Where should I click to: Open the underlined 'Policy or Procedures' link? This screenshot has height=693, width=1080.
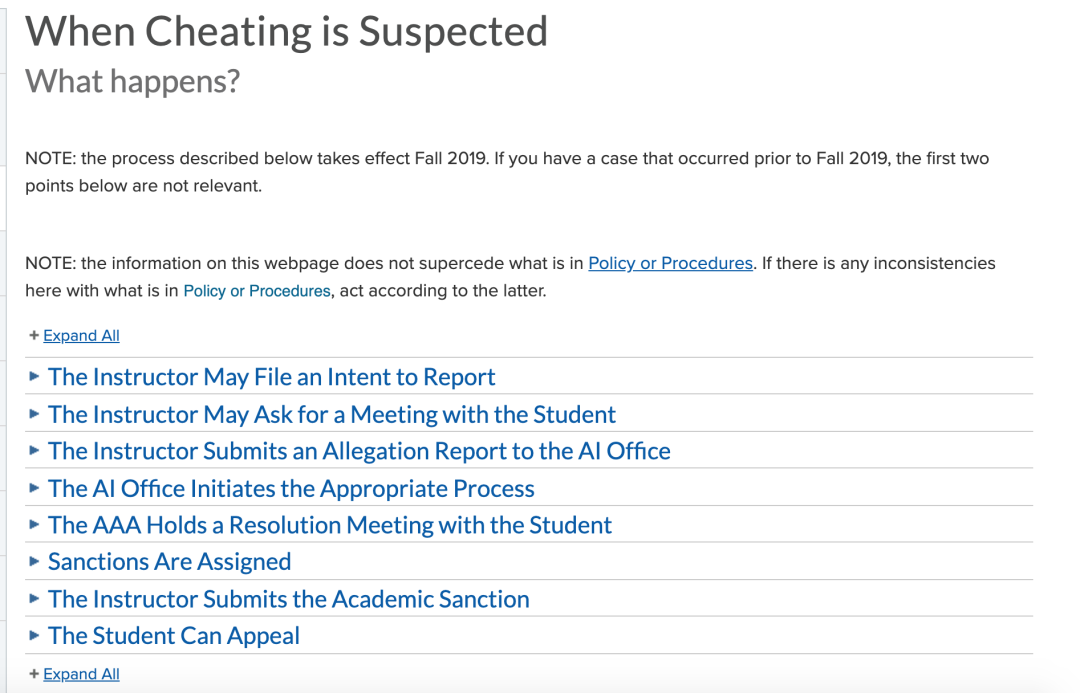(669, 264)
